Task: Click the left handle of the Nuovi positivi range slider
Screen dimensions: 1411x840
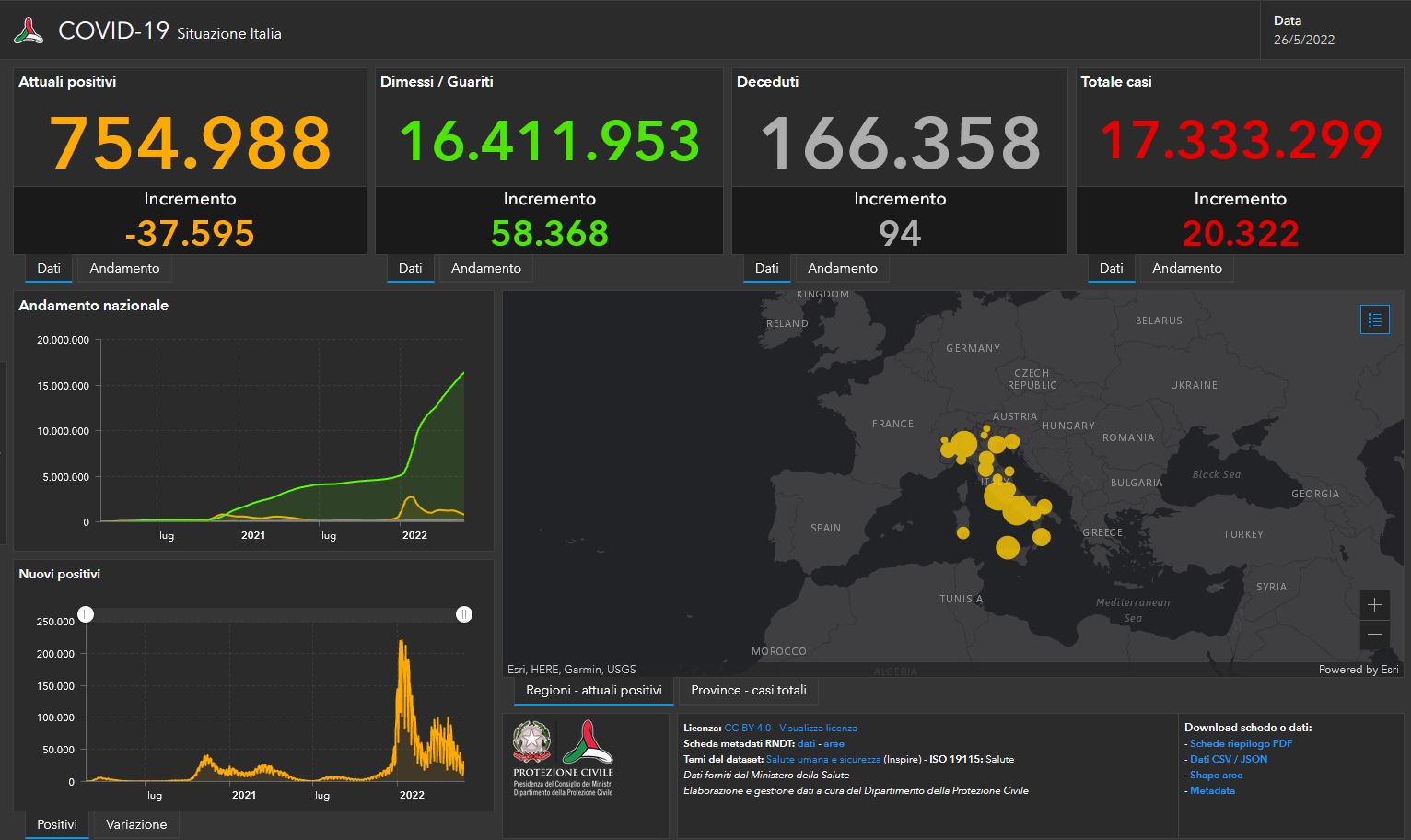Action: [x=86, y=614]
